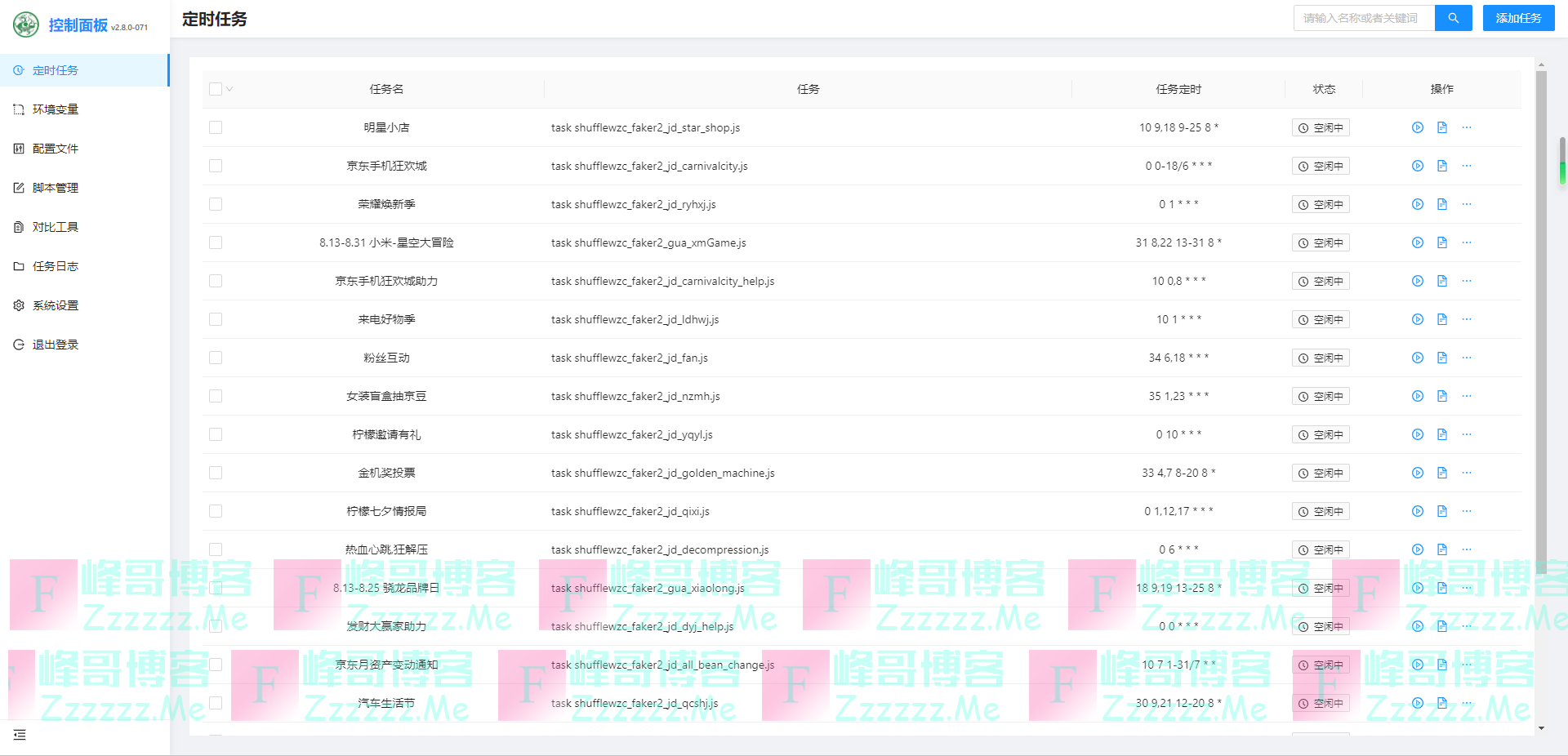The width and height of the screenshot is (1568, 756).
Task: Open log icon for 来电好物季 task
Action: [1442, 319]
